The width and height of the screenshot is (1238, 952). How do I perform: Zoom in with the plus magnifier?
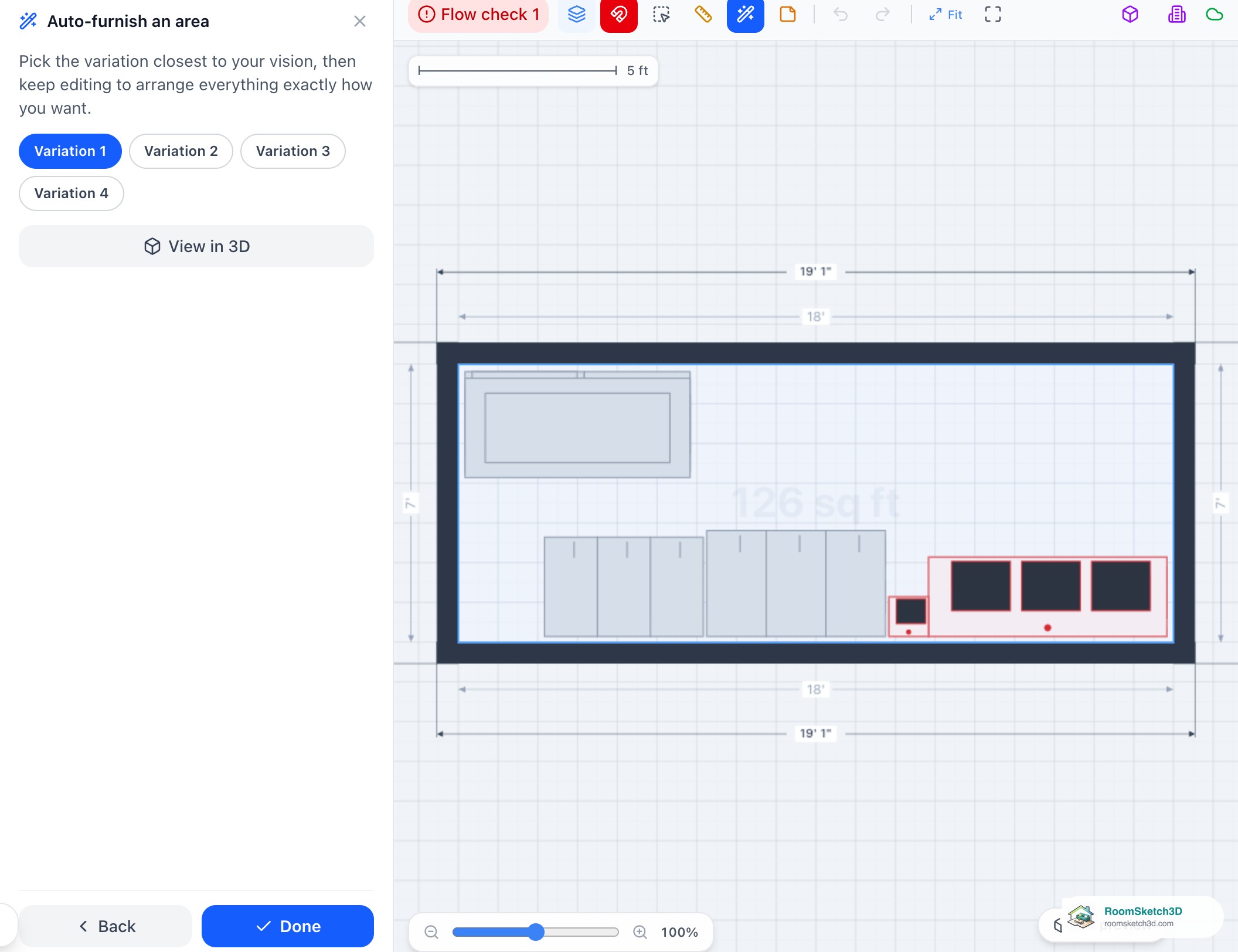640,932
